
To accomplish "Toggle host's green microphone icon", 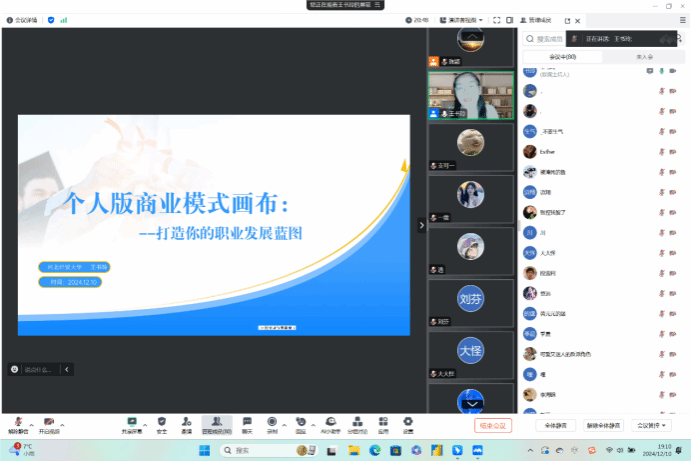I will pos(662,71).
